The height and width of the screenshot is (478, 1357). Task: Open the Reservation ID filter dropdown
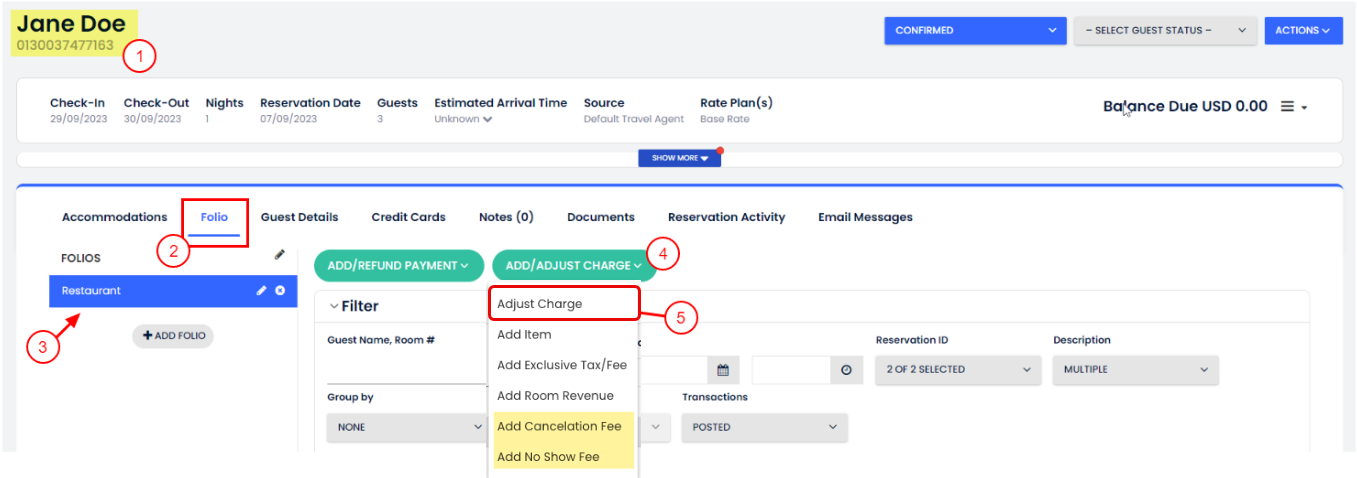[x=957, y=370]
